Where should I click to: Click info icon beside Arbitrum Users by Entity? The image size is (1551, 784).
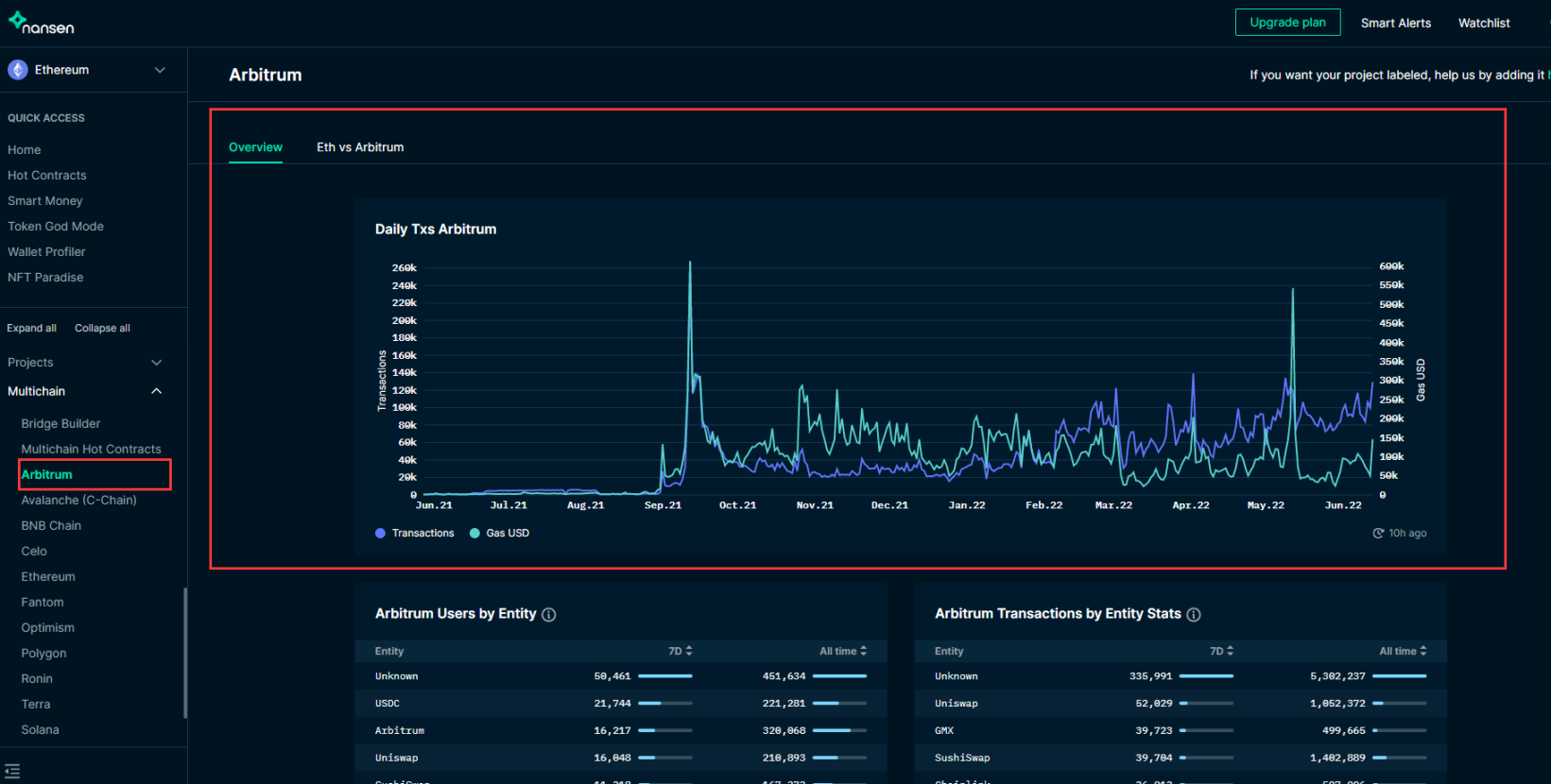click(549, 615)
